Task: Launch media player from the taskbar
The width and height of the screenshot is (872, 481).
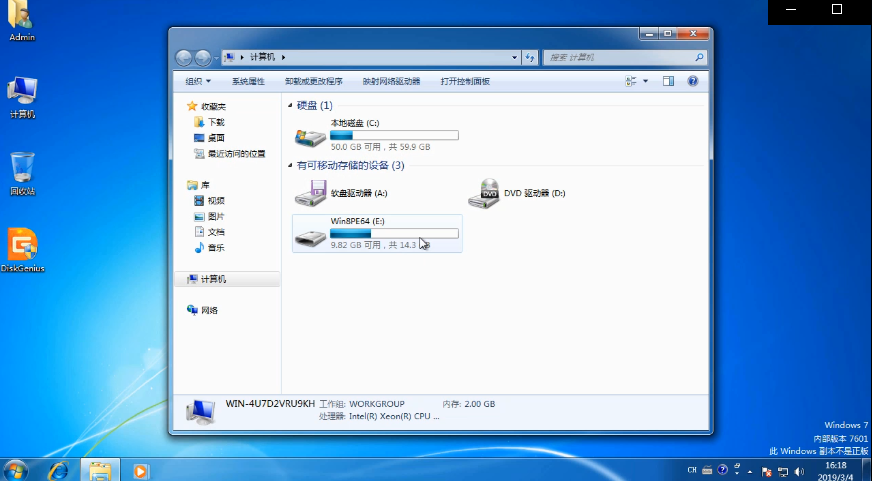Action: (x=140, y=470)
